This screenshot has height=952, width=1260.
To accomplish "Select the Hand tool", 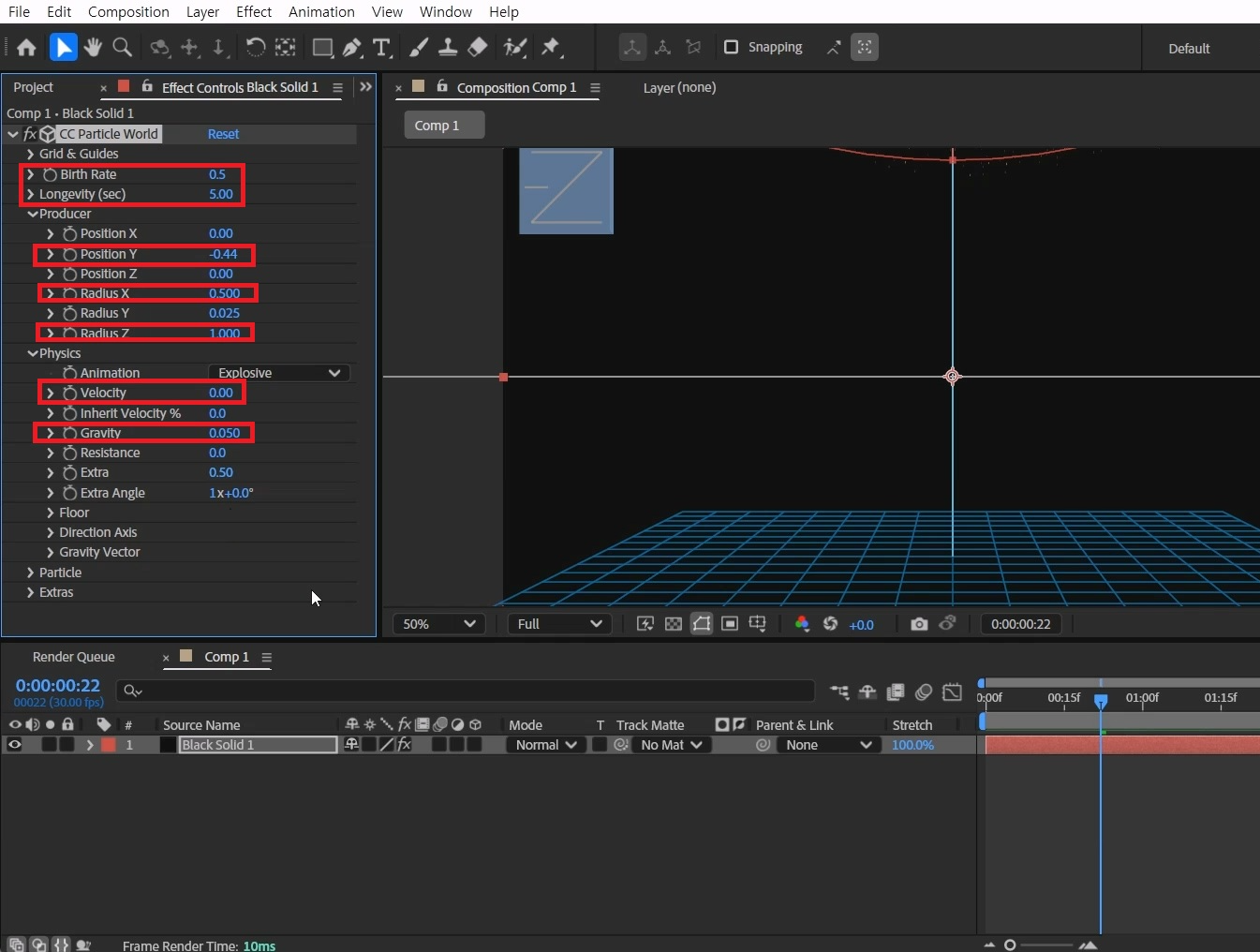I will coord(93,47).
